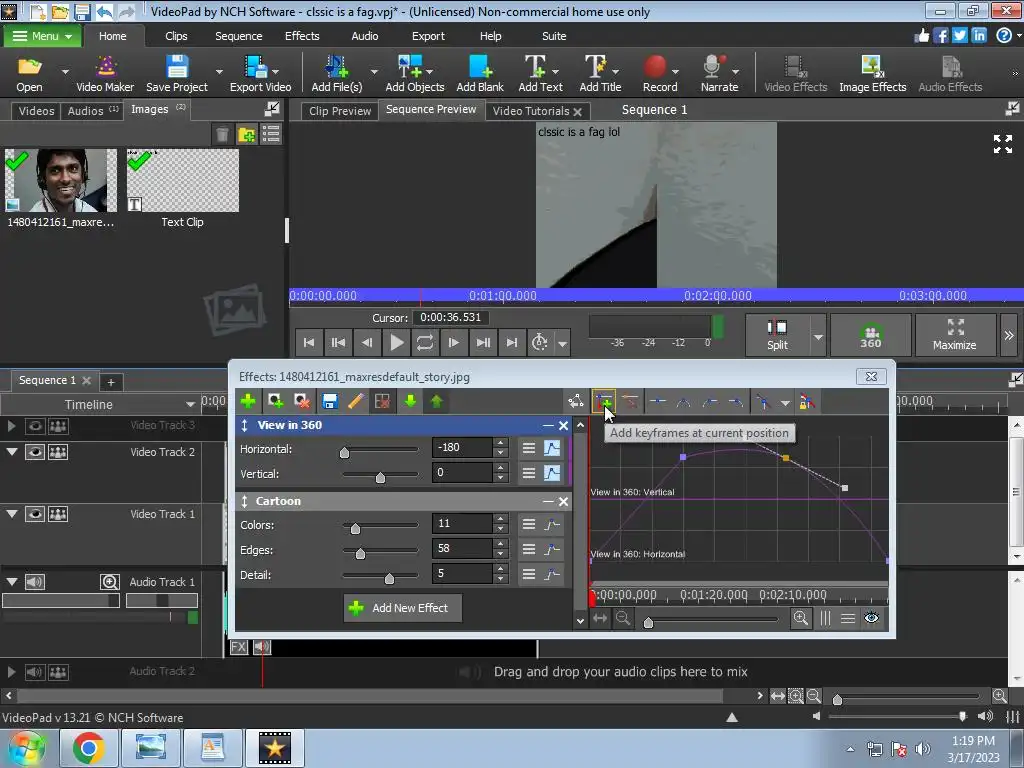Delete selected bin item with trash icon
Screen dimensions: 1024x768
(x=222, y=135)
